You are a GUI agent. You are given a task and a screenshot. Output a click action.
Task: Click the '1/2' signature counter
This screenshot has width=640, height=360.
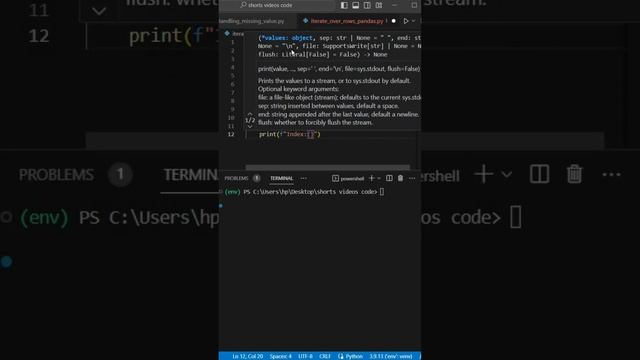pos(250,120)
